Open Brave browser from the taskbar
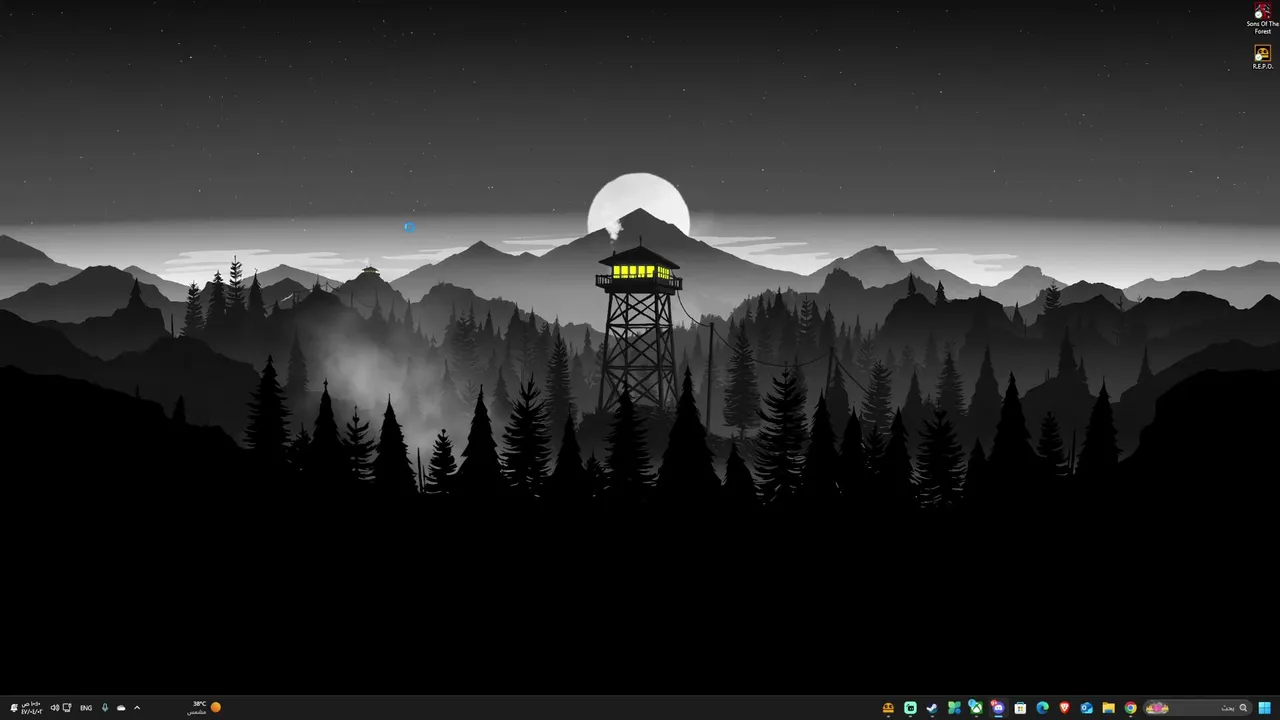Screen dimensions: 1280x720 coord(1064,708)
